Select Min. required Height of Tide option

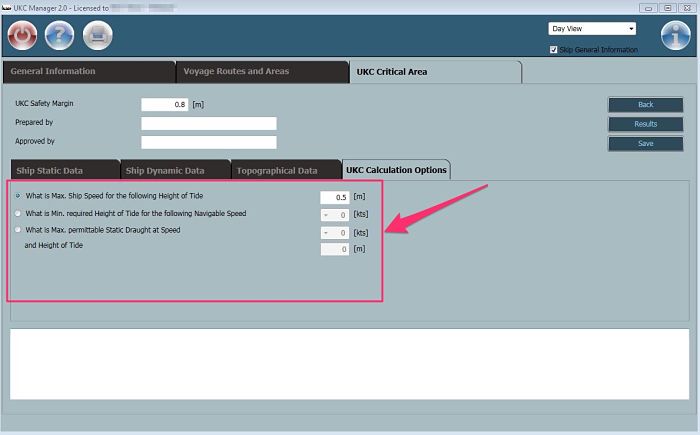pos(18,213)
